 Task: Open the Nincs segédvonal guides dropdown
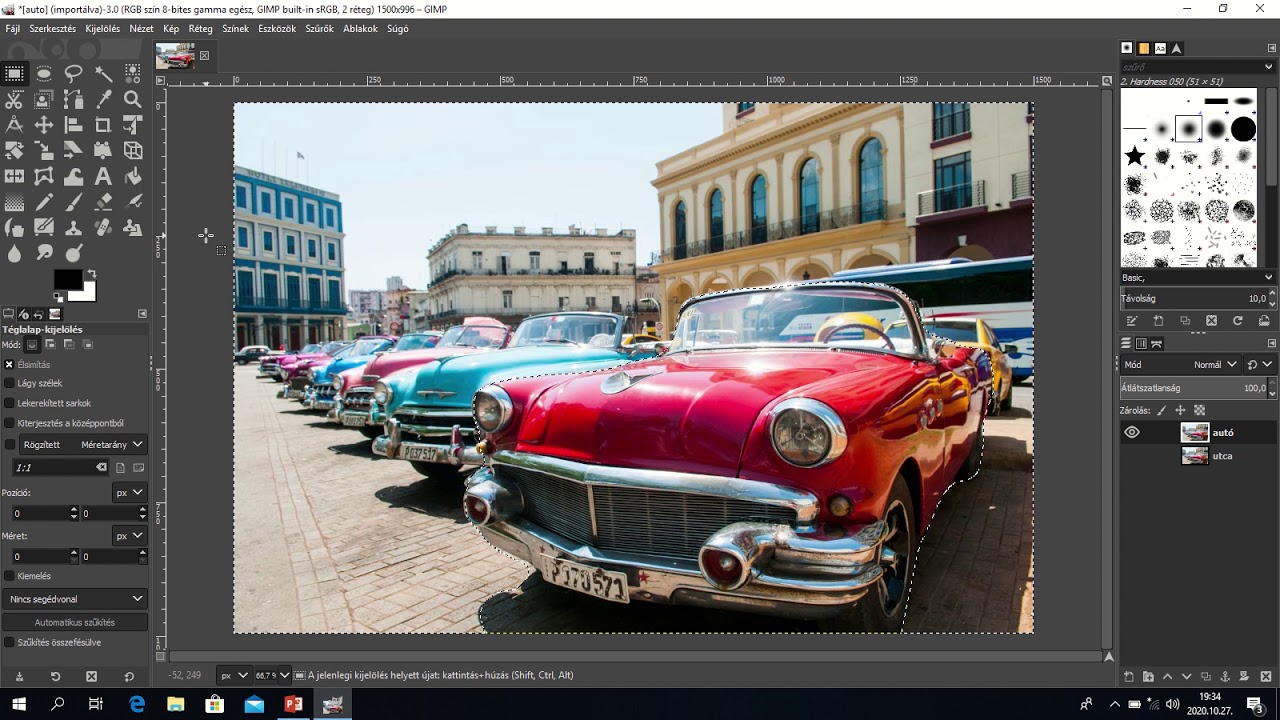click(75, 599)
